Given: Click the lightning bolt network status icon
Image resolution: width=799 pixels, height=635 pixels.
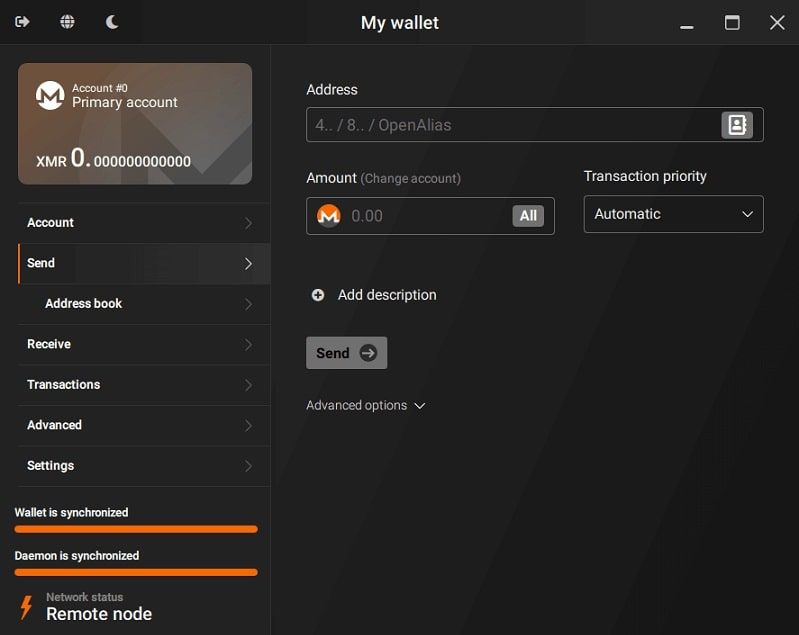Looking at the screenshot, I should [x=27, y=606].
